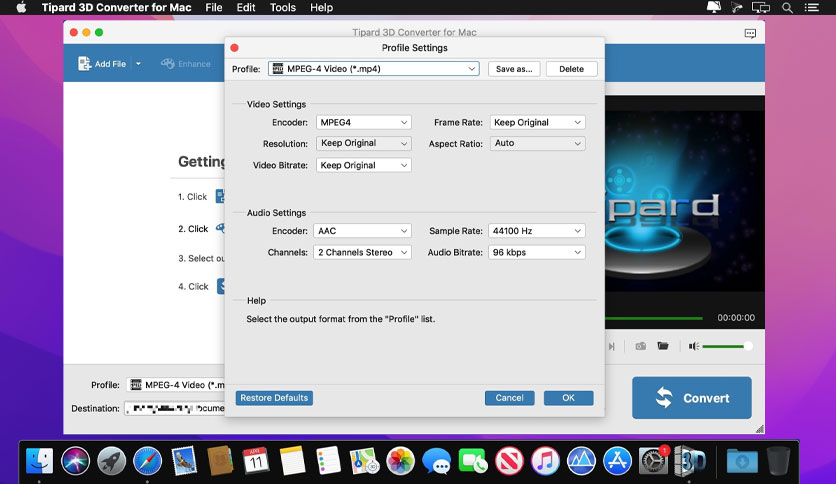Open the snapshot folder icon
This screenshot has width=836, height=484.
point(663,346)
